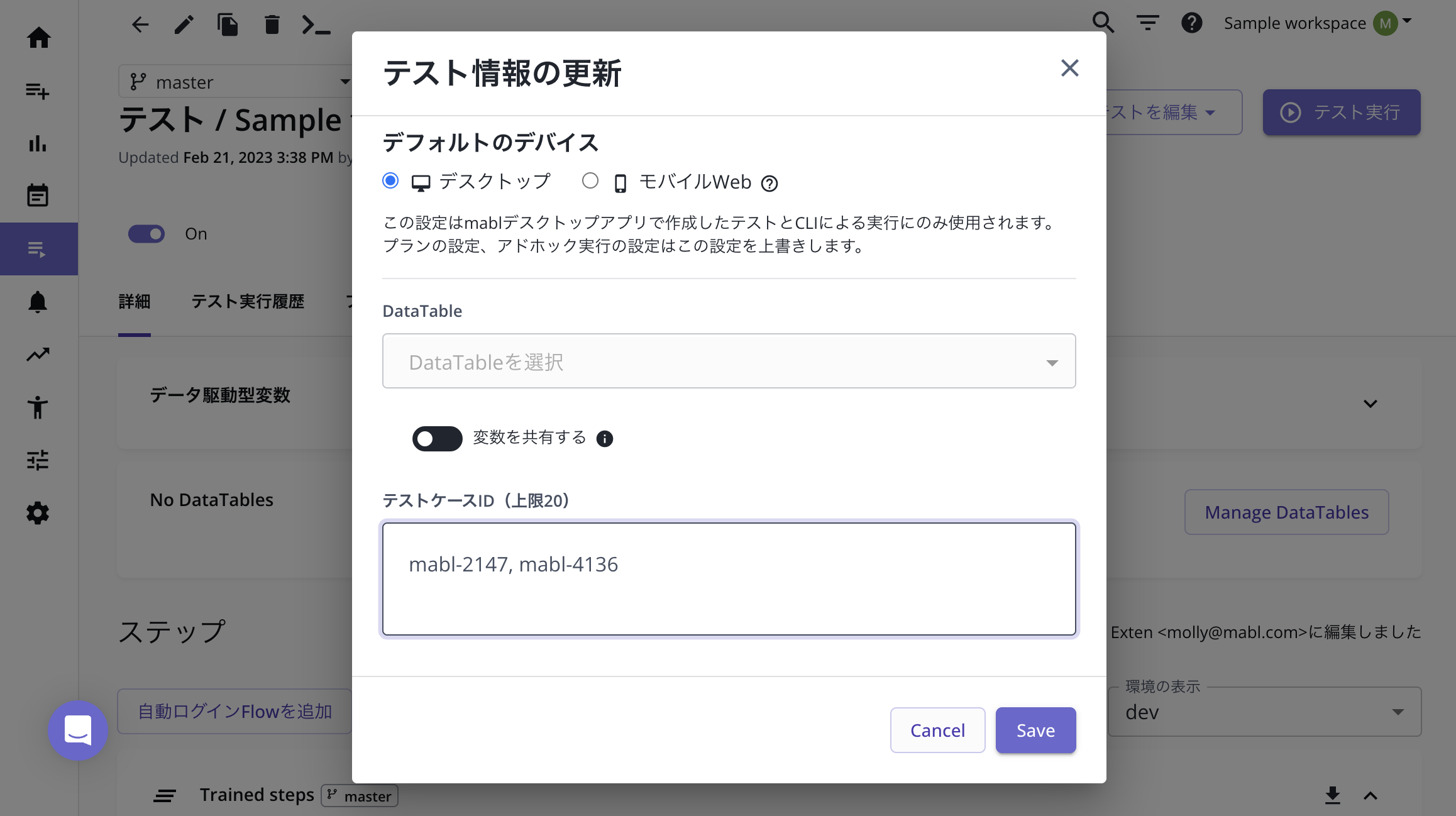Click the Save button
This screenshot has height=816, width=1456.
1035,730
